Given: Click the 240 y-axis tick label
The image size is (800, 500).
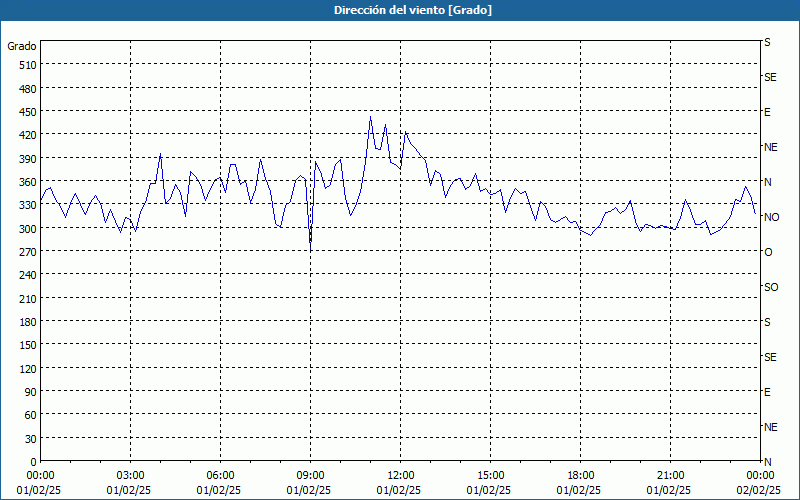Looking at the screenshot, I should pyautogui.click(x=28, y=276).
